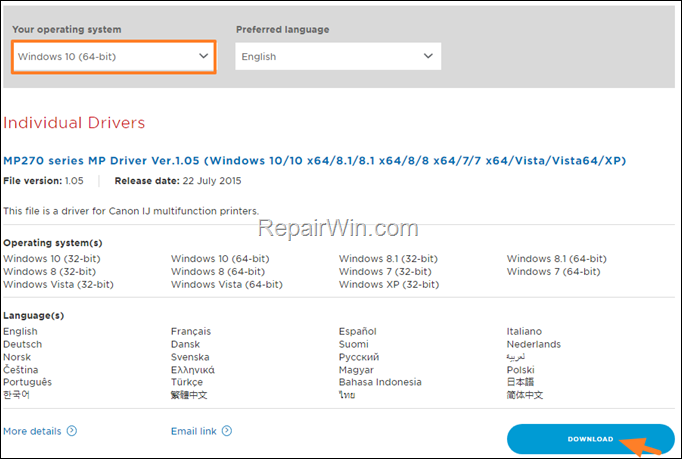Click the Canon IJ multifunction printers description
The image size is (682, 459).
pos(131,211)
